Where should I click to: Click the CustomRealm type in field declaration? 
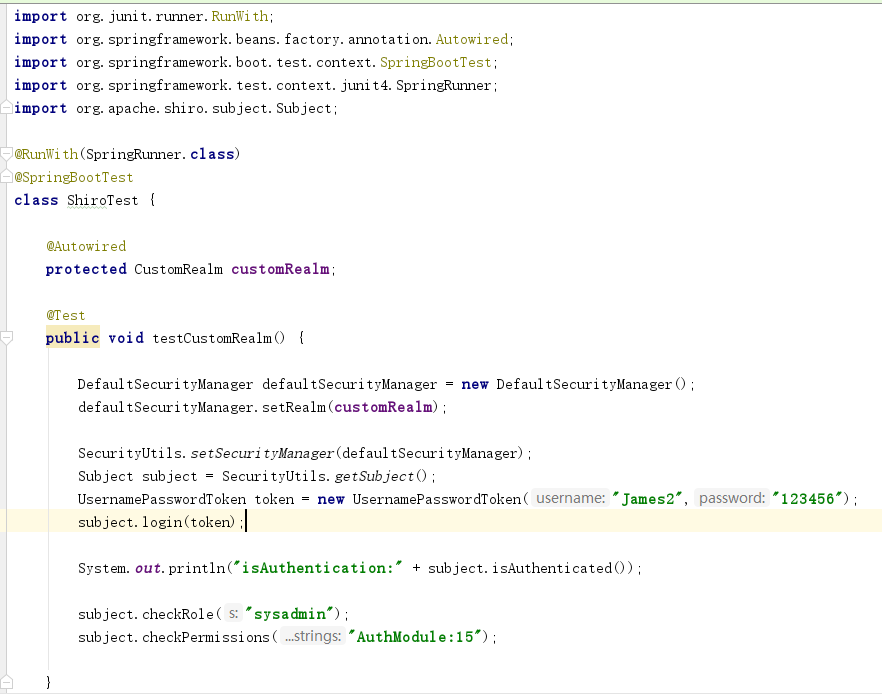pyautogui.click(x=178, y=269)
